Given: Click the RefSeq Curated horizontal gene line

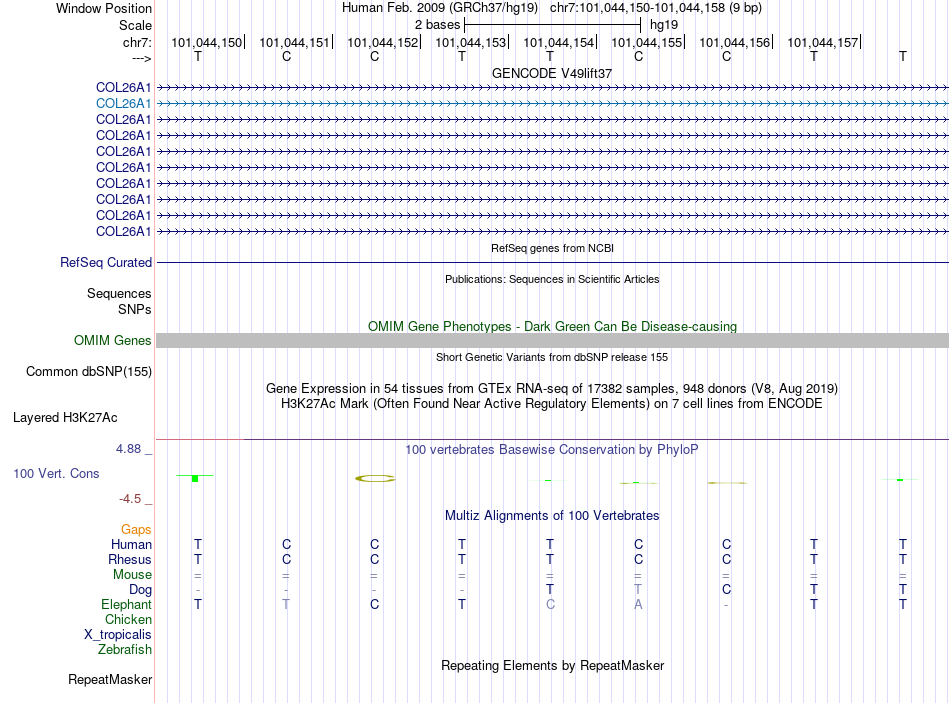Looking at the screenshot, I should click(552, 262).
